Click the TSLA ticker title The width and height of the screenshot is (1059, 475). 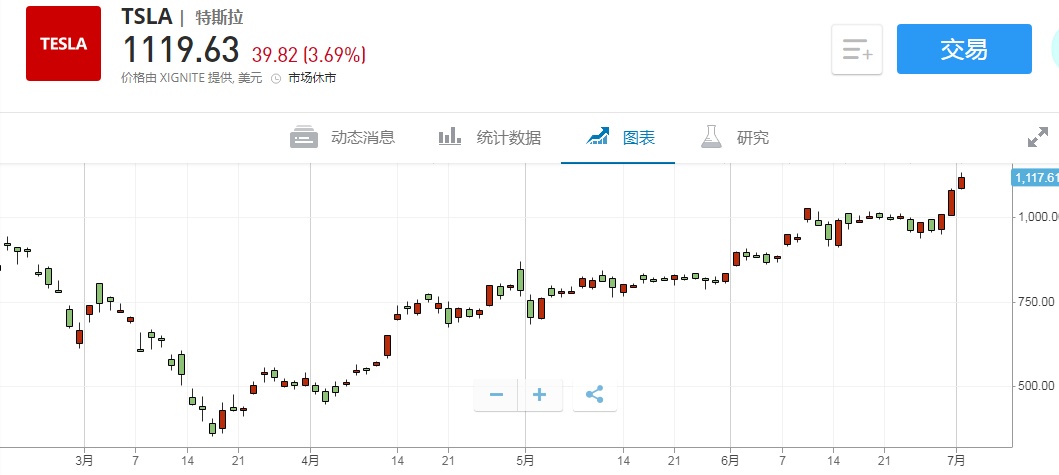point(147,17)
